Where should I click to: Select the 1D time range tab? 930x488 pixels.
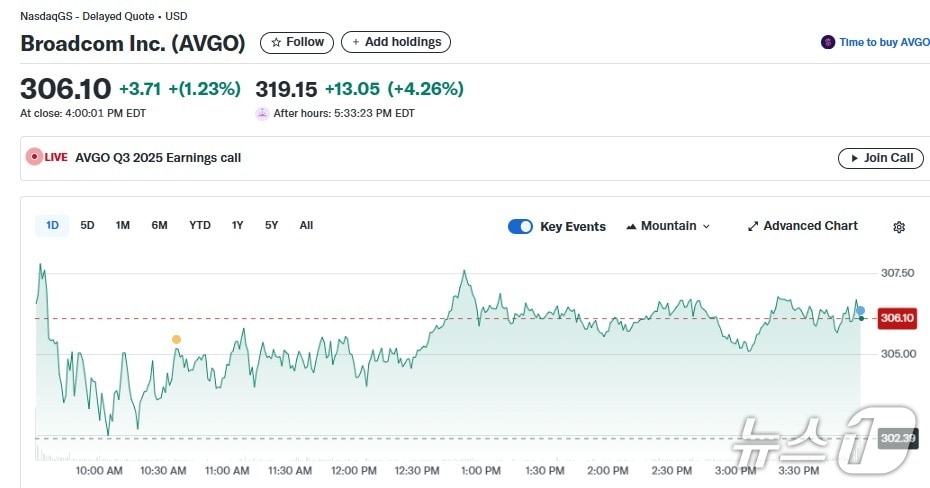52,225
